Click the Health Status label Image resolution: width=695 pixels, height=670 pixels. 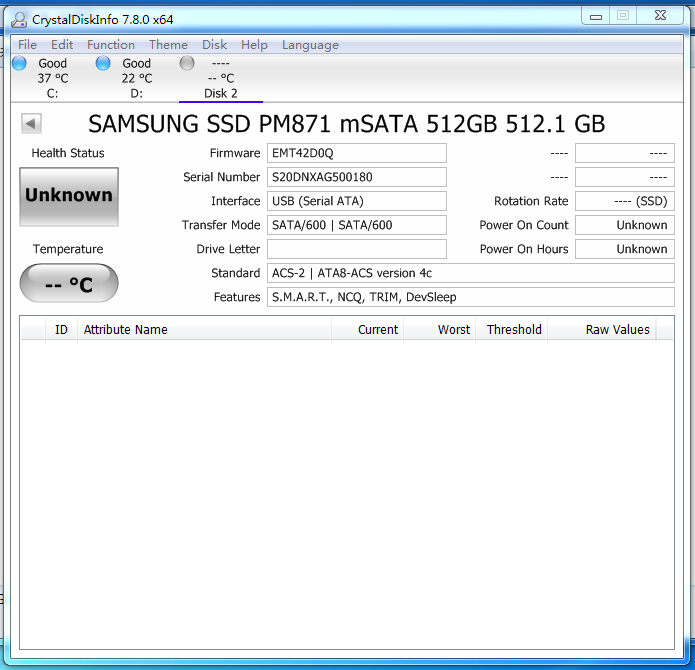pos(68,153)
